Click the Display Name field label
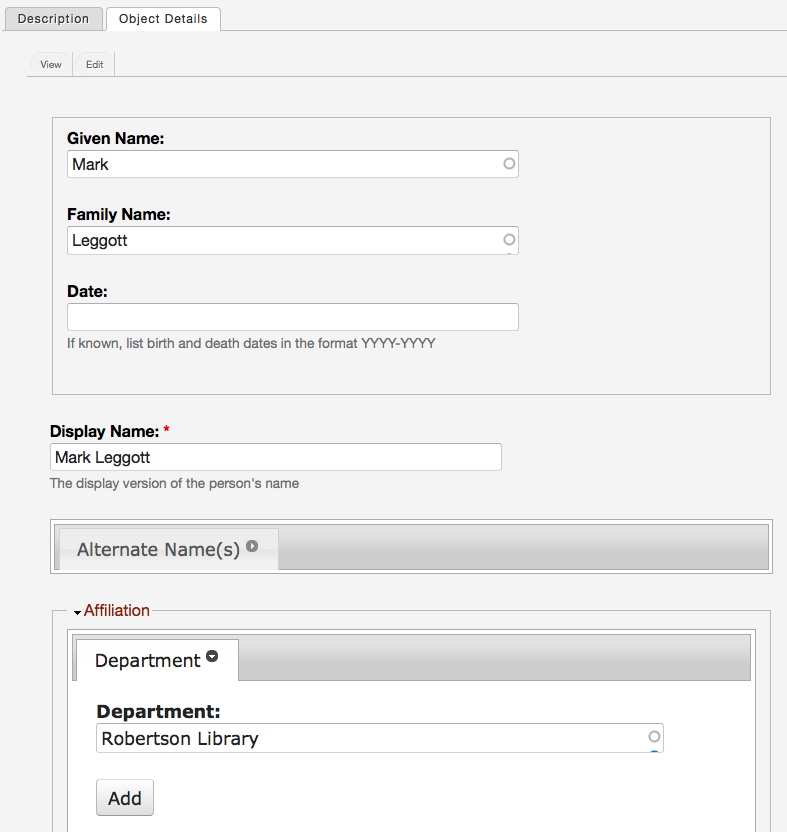Image resolution: width=787 pixels, height=832 pixels. tap(104, 432)
